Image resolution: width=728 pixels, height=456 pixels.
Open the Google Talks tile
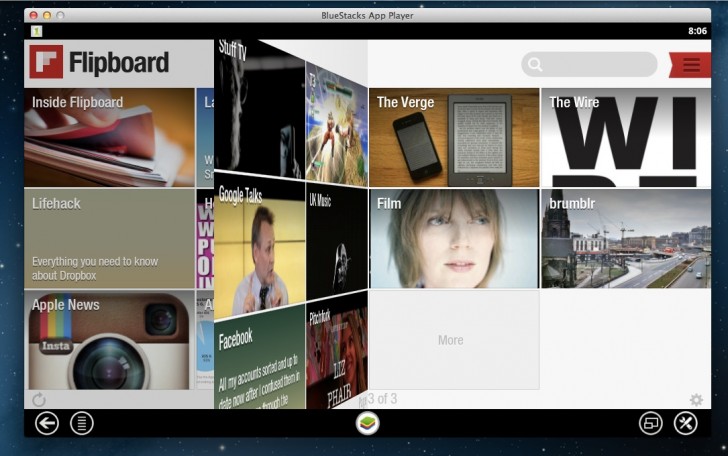(x=259, y=246)
